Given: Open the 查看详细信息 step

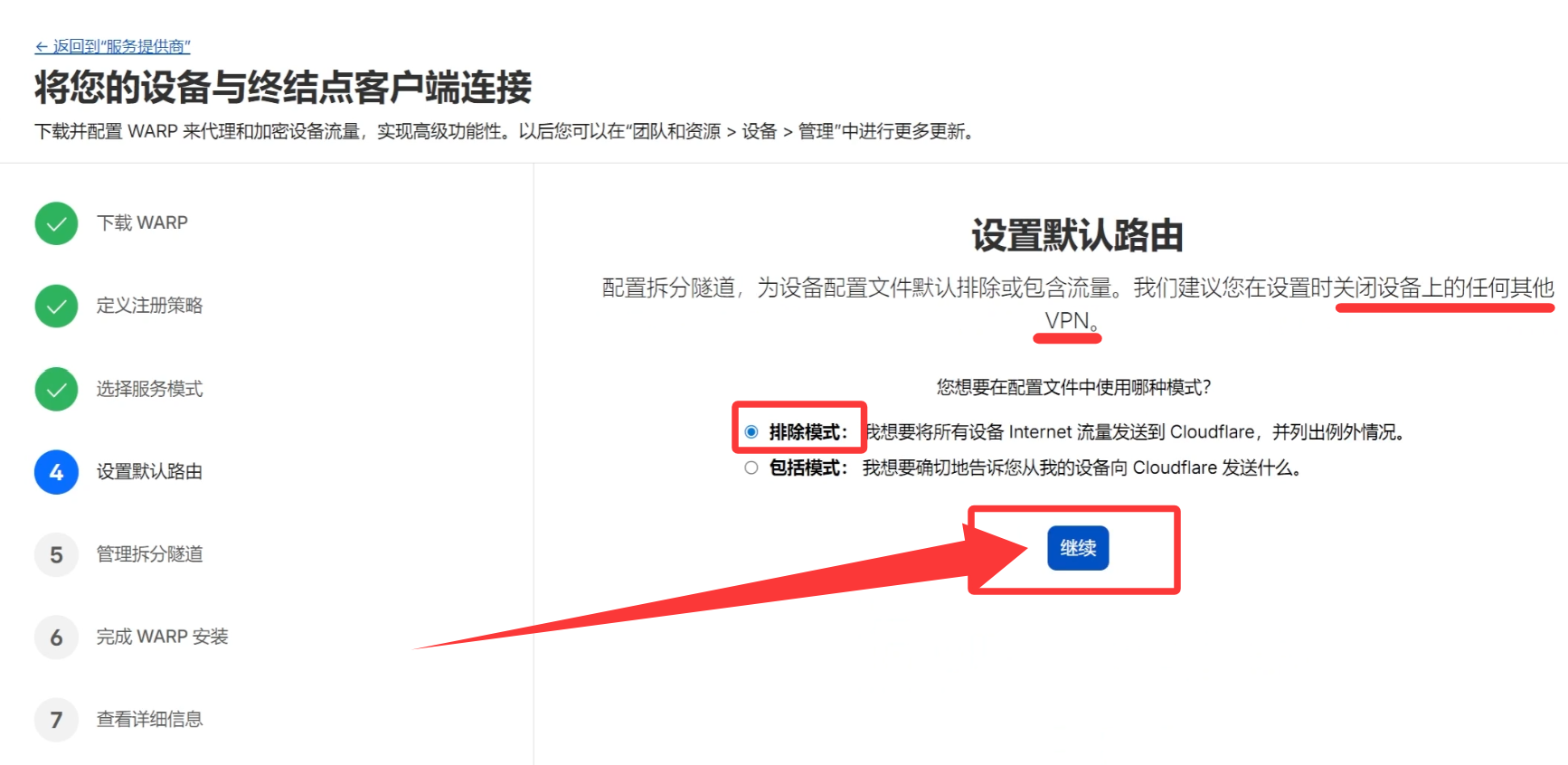Looking at the screenshot, I should 149,720.
